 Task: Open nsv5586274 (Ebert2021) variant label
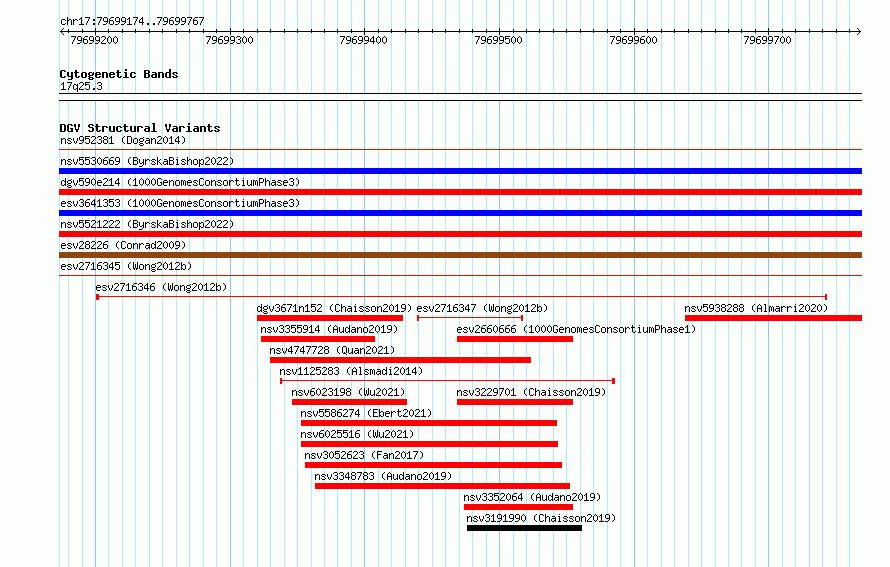[x=366, y=413]
